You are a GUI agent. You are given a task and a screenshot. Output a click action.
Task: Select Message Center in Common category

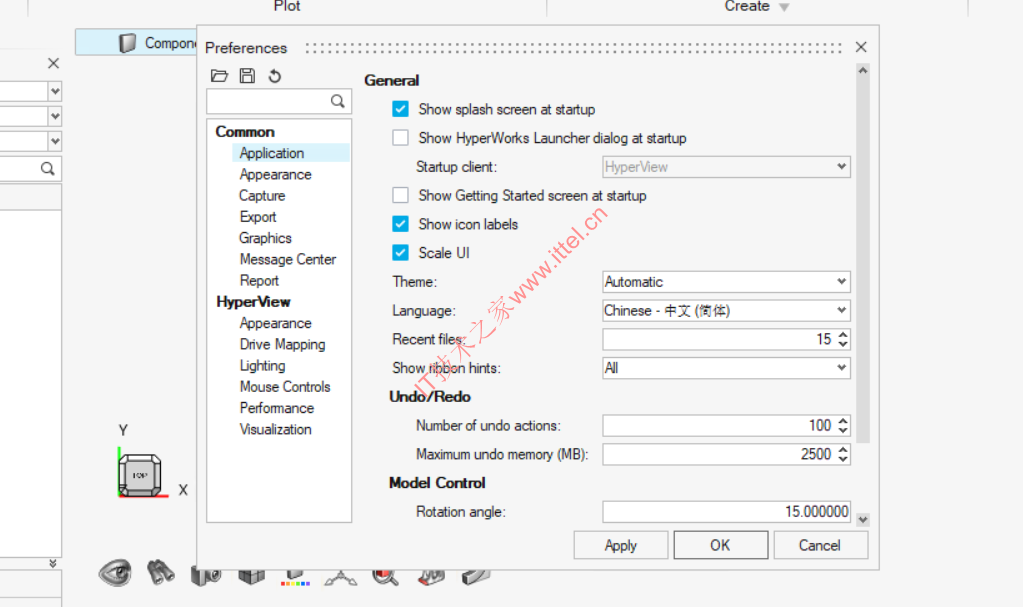pyautogui.click(x=288, y=259)
